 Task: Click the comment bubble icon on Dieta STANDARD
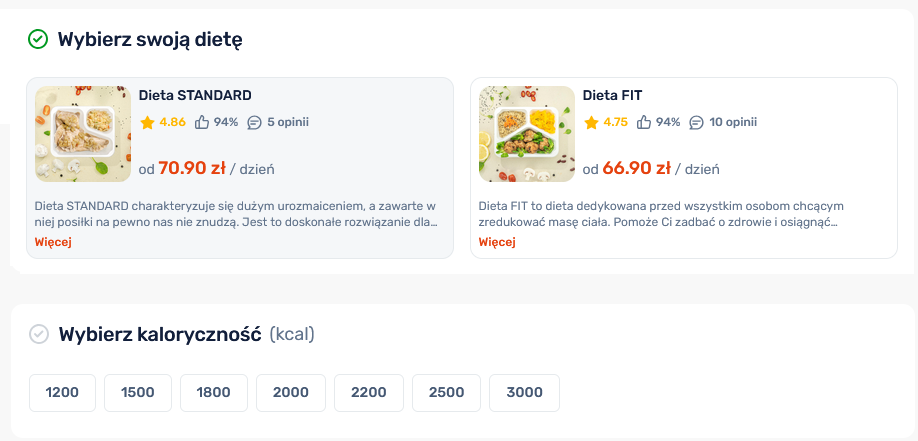pos(254,123)
